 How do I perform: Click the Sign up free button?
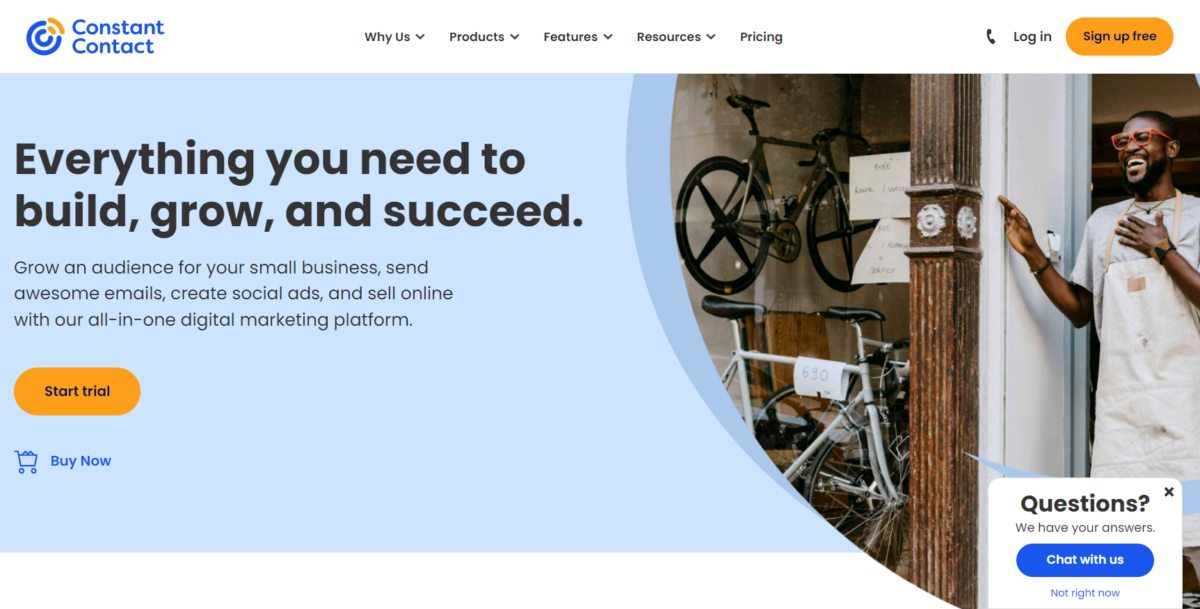click(1119, 37)
